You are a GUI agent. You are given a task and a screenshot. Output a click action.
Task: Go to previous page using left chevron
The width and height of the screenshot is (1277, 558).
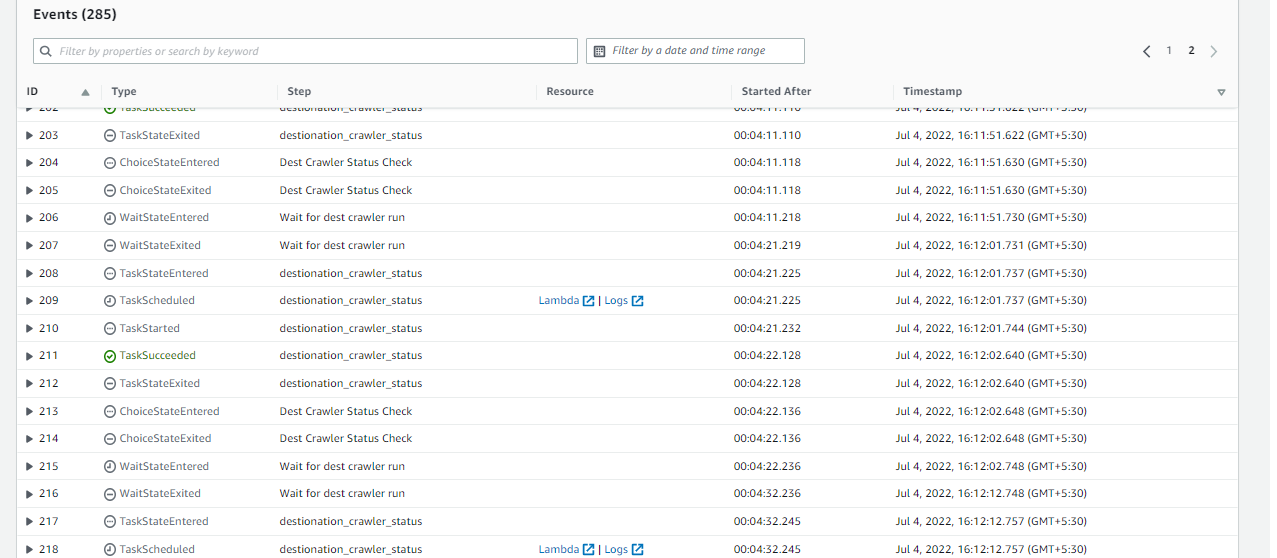[1146, 51]
